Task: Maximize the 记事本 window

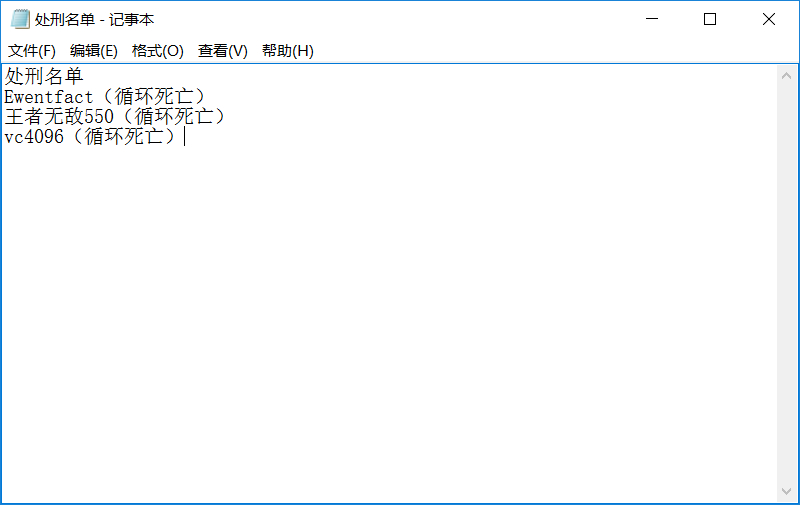Action: (710, 19)
